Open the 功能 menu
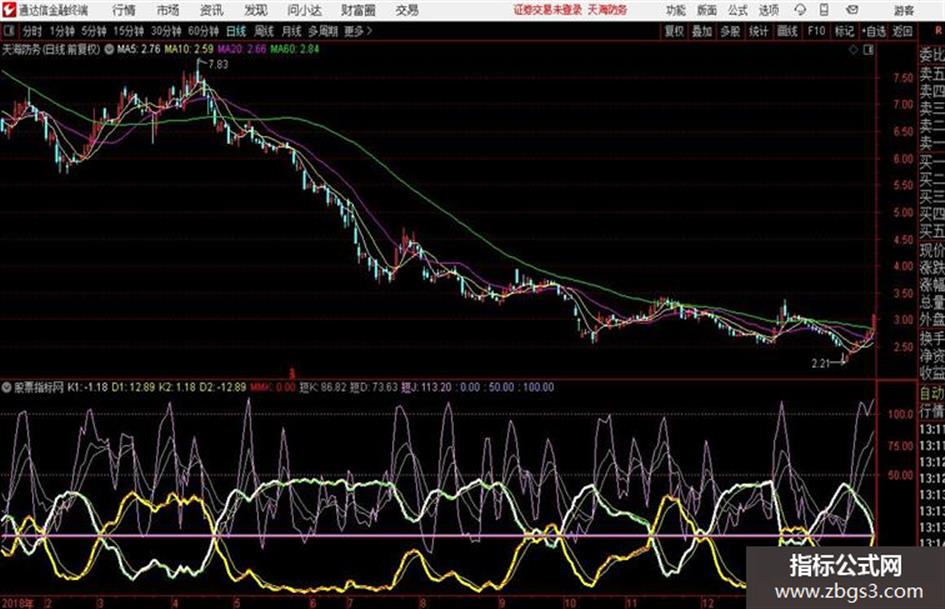Image resolution: width=945 pixels, height=609 pixels. 676,10
